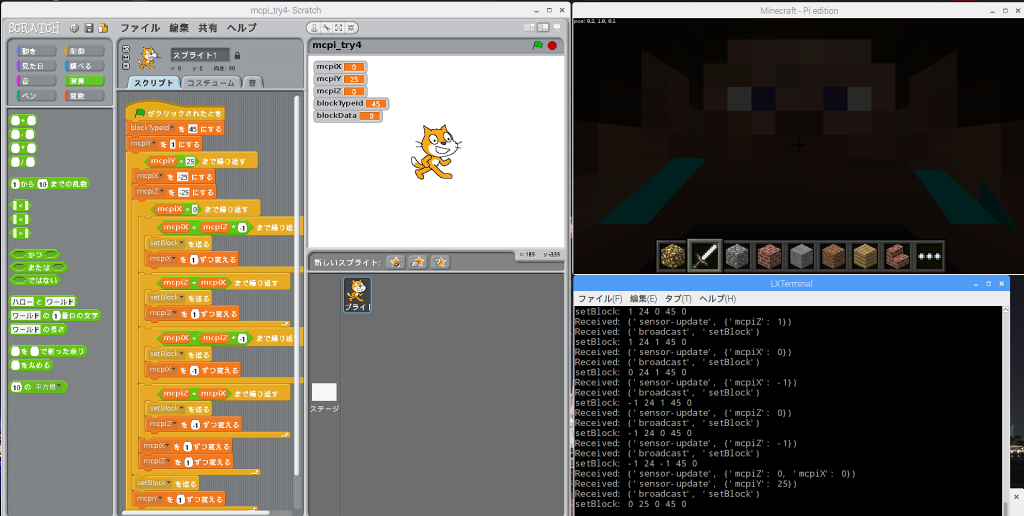
Task: Select Minecraft cobblestone hotbar slot
Action: [737, 256]
